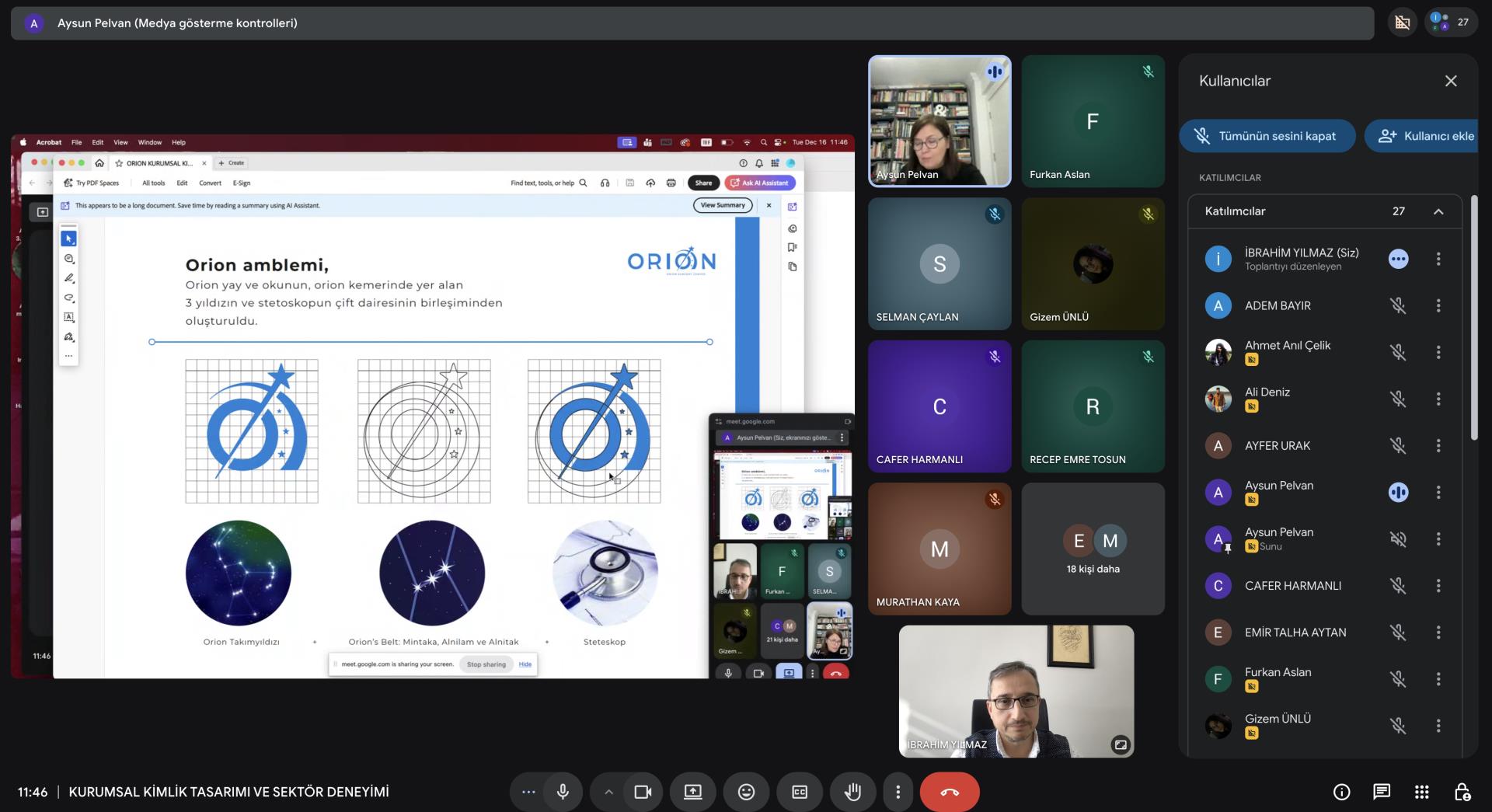This screenshot has width=1492, height=812.
Task: Collapse the Katılımcılar list
Action: (x=1438, y=211)
